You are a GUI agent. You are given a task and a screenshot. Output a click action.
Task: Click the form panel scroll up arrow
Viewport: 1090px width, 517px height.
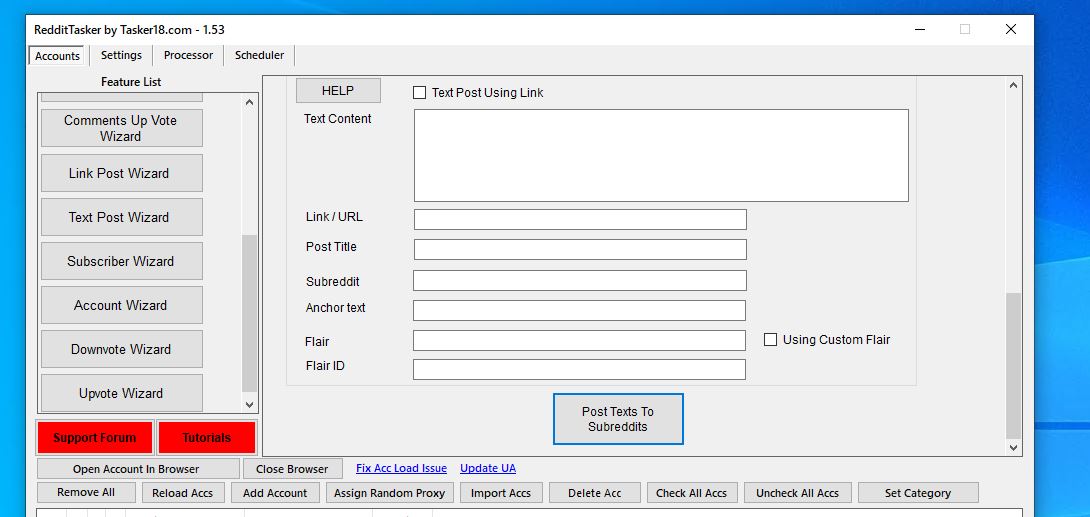coord(1014,85)
